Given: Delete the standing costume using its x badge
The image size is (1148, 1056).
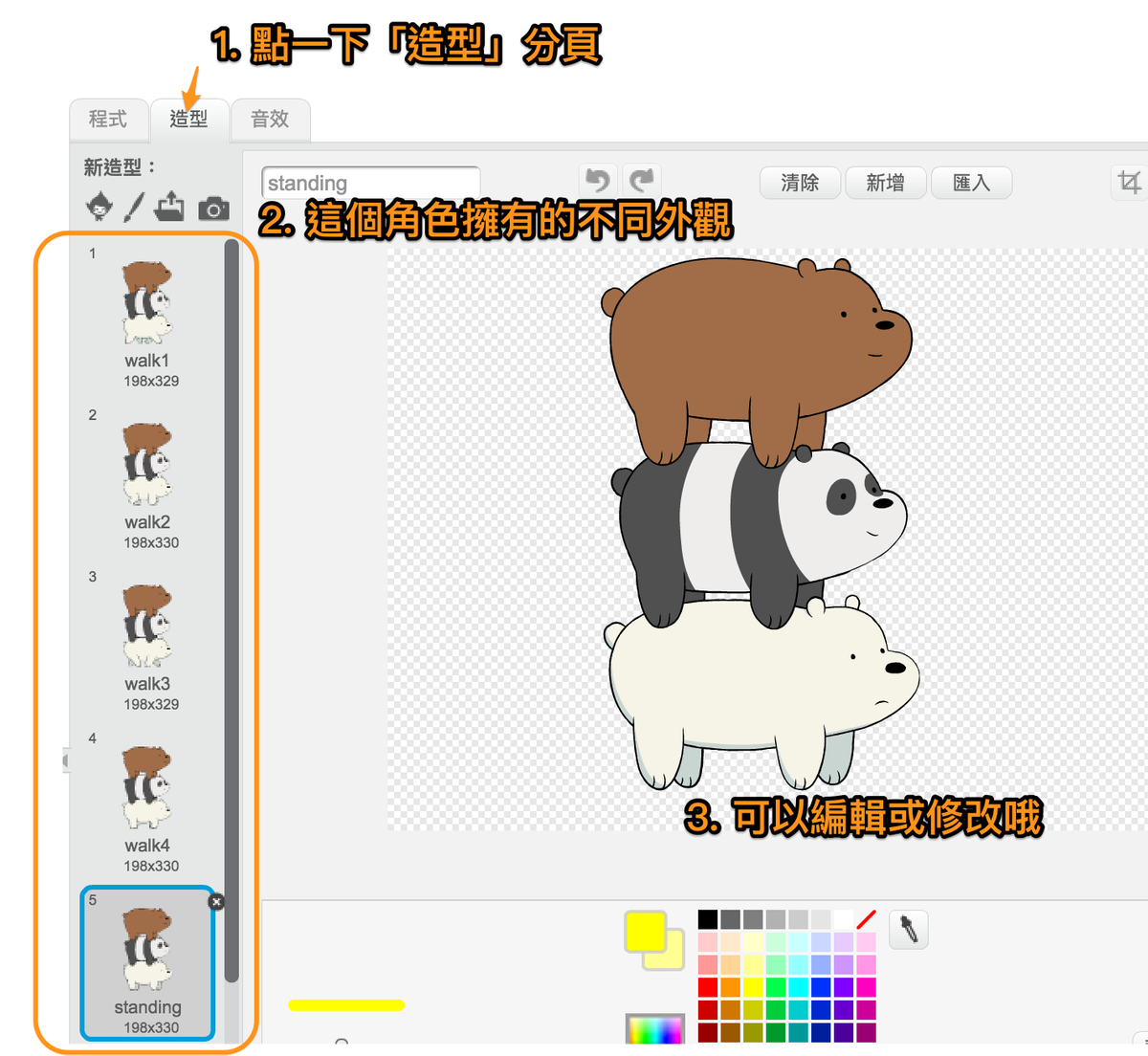Looking at the screenshot, I should point(216,901).
